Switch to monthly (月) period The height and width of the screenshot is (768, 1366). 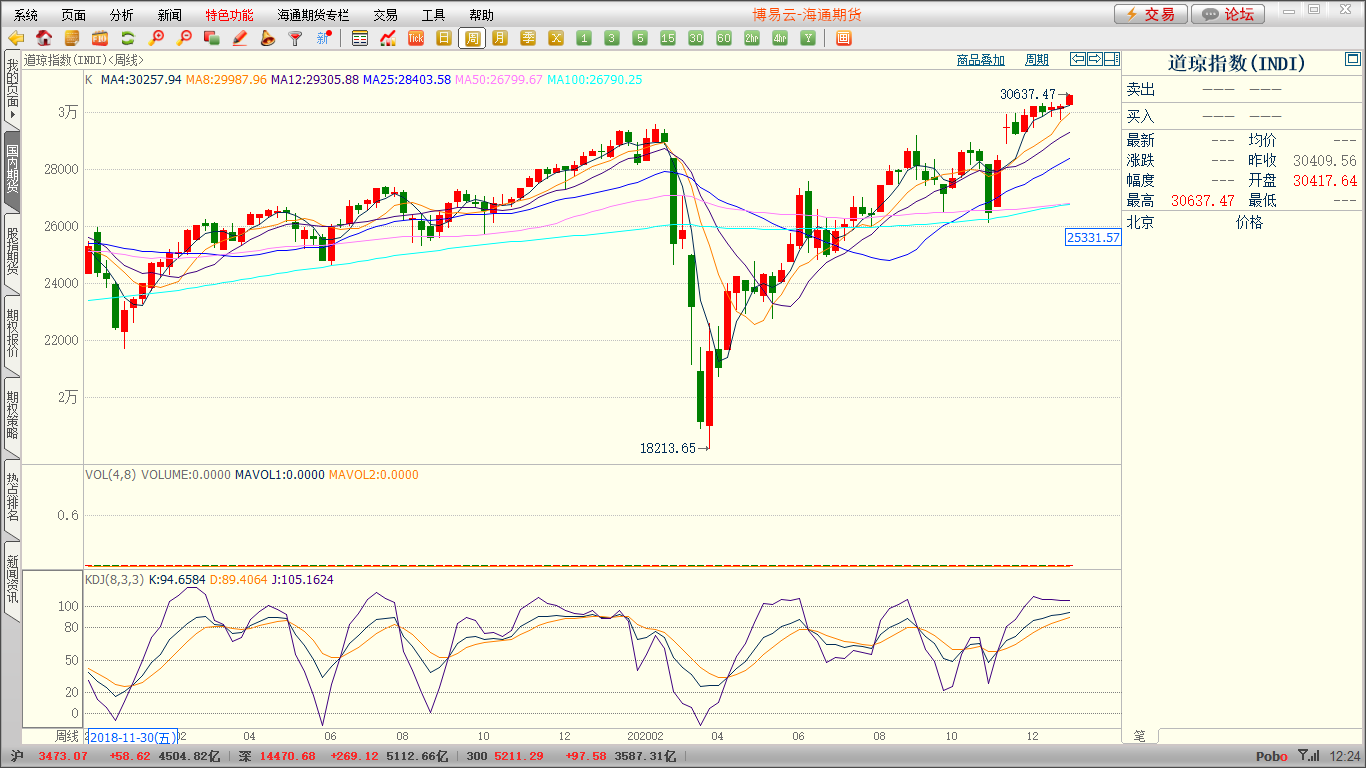500,38
